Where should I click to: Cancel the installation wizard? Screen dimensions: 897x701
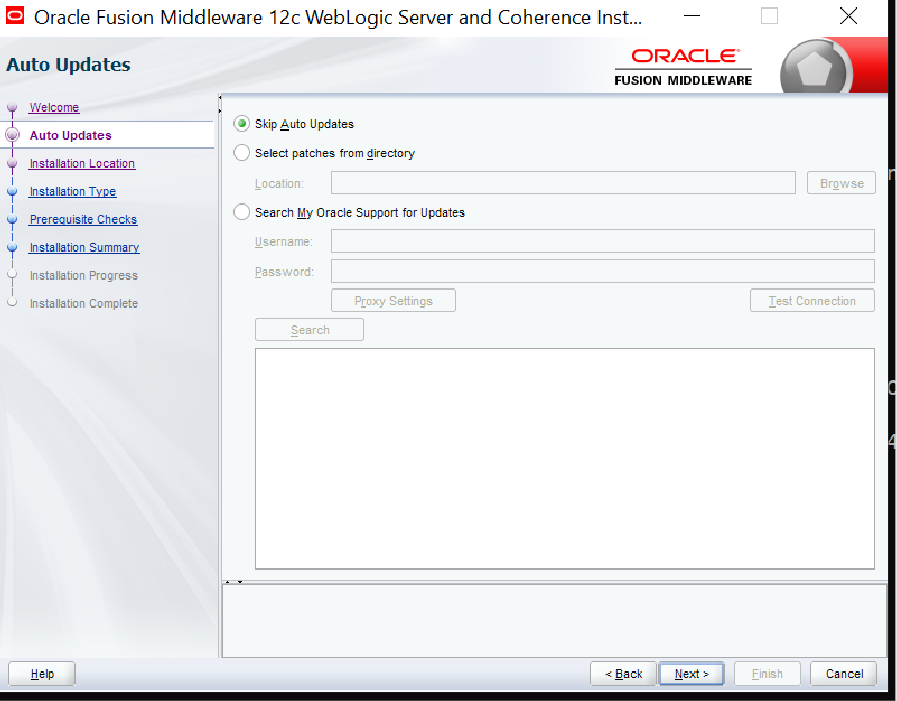[843, 674]
